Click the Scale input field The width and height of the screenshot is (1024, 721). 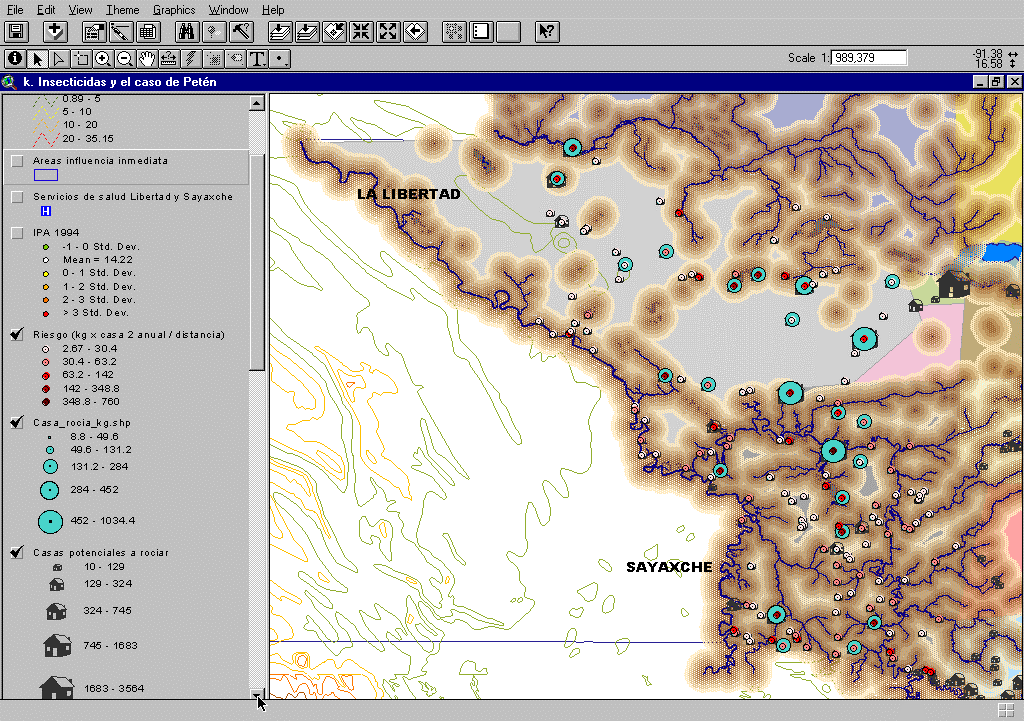pos(868,58)
